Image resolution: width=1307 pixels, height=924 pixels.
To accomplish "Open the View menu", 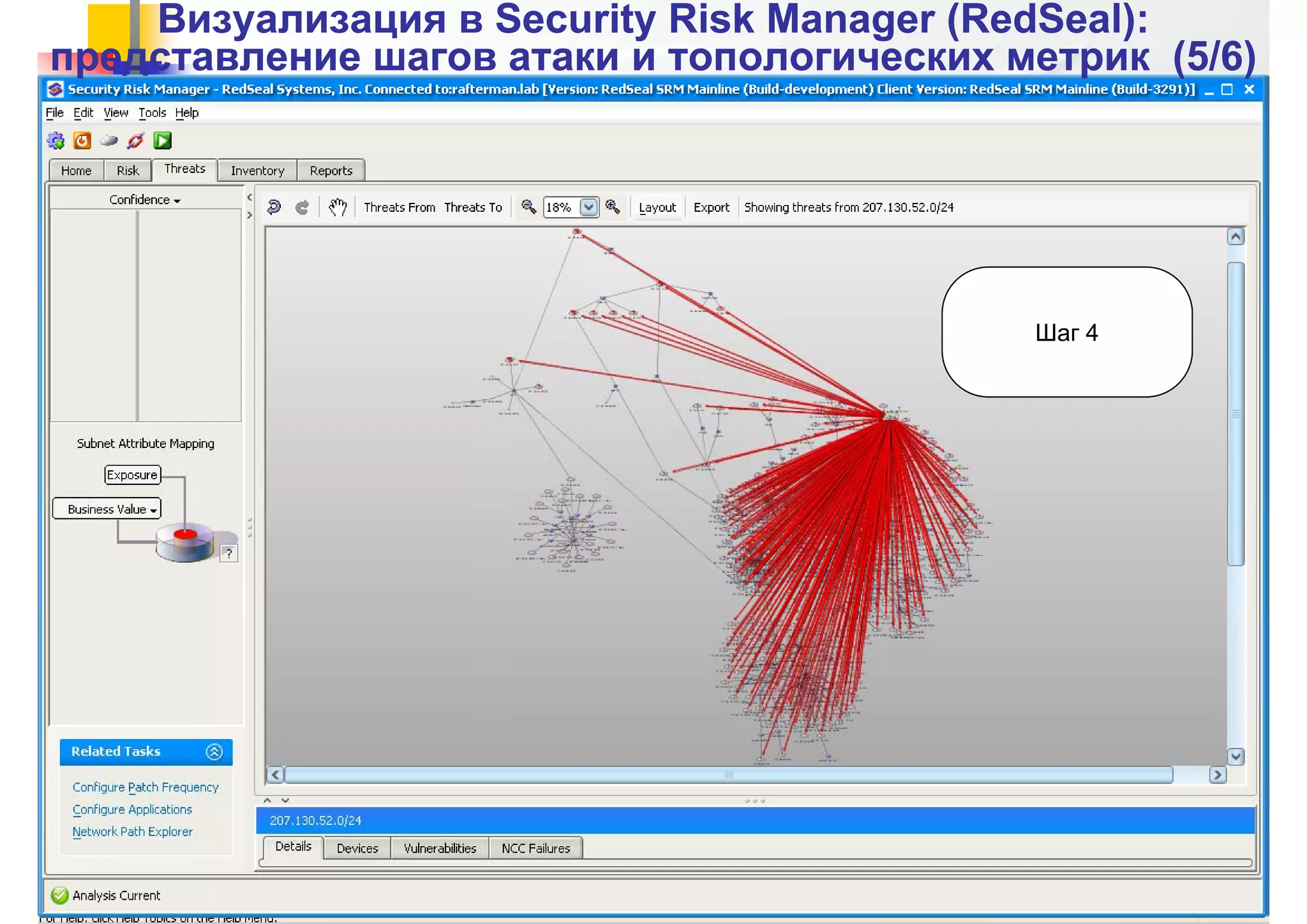I will (x=116, y=113).
